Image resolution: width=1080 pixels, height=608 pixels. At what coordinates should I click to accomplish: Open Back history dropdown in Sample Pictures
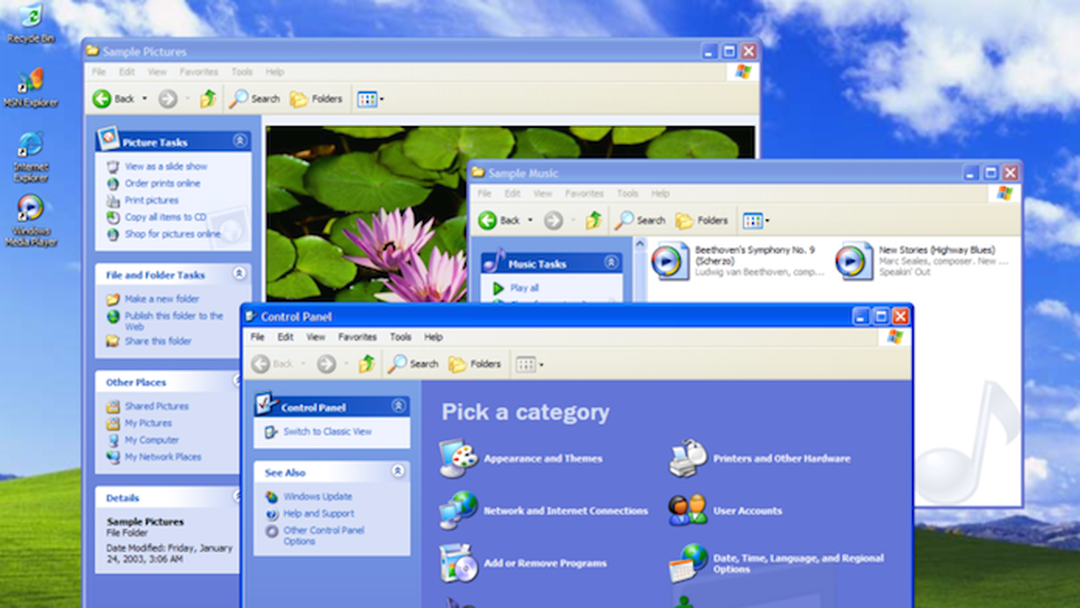(145, 99)
